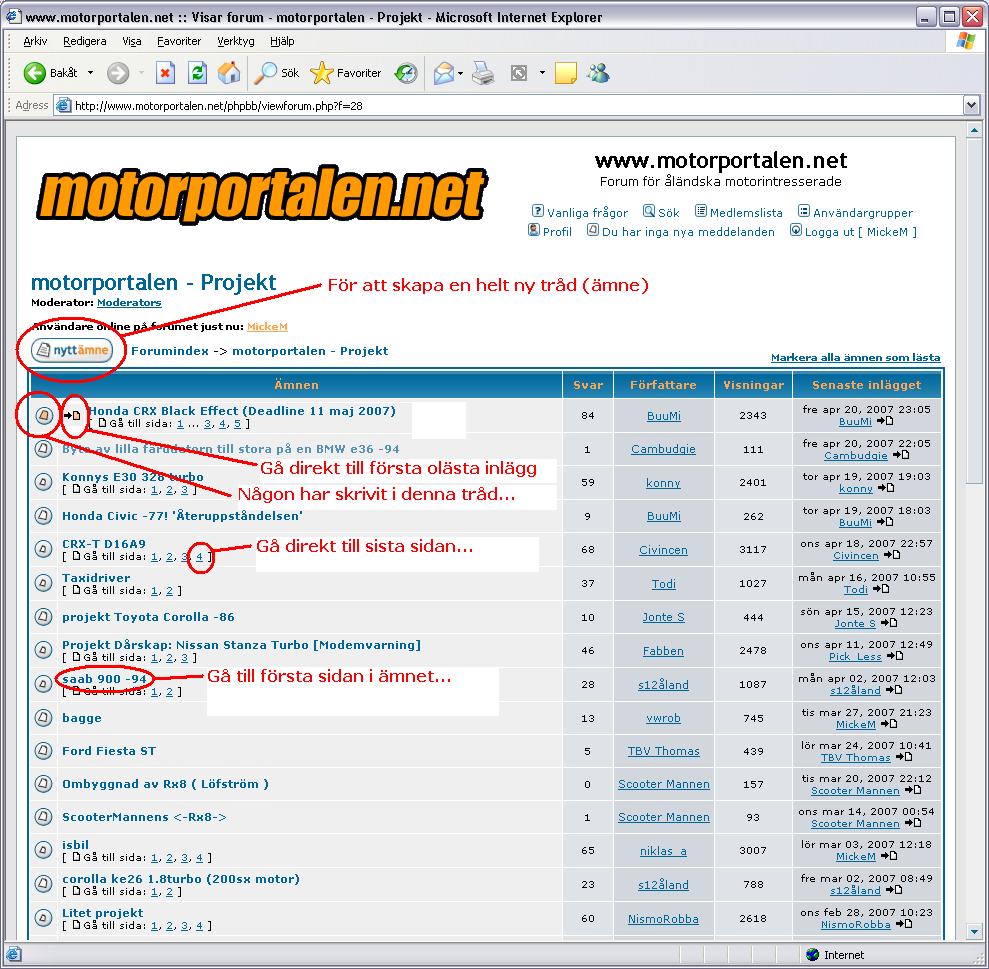Open the Mail button dropdown arrow
The width and height of the screenshot is (989, 969).
pos(460,73)
